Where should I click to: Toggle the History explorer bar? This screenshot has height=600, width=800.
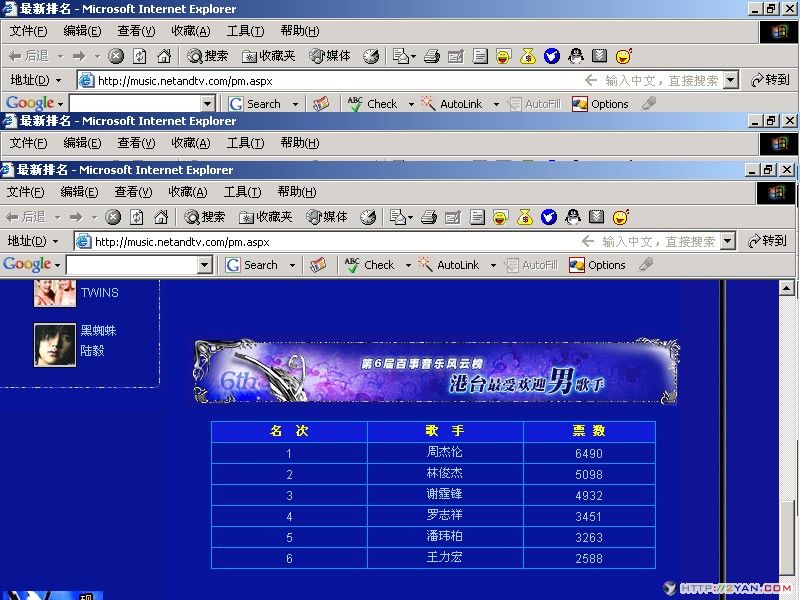point(368,217)
